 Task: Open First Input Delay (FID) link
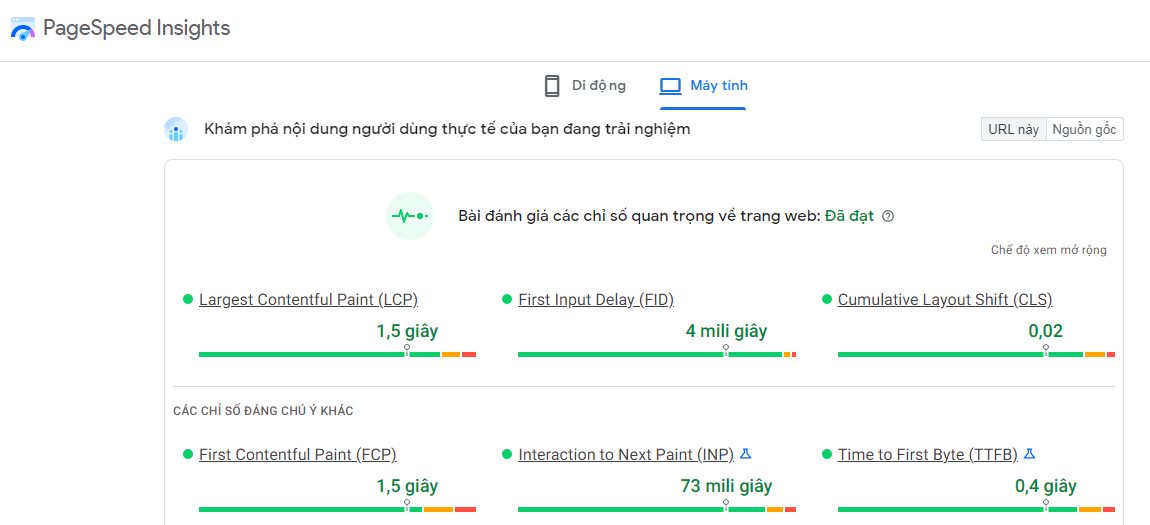pos(596,299)
